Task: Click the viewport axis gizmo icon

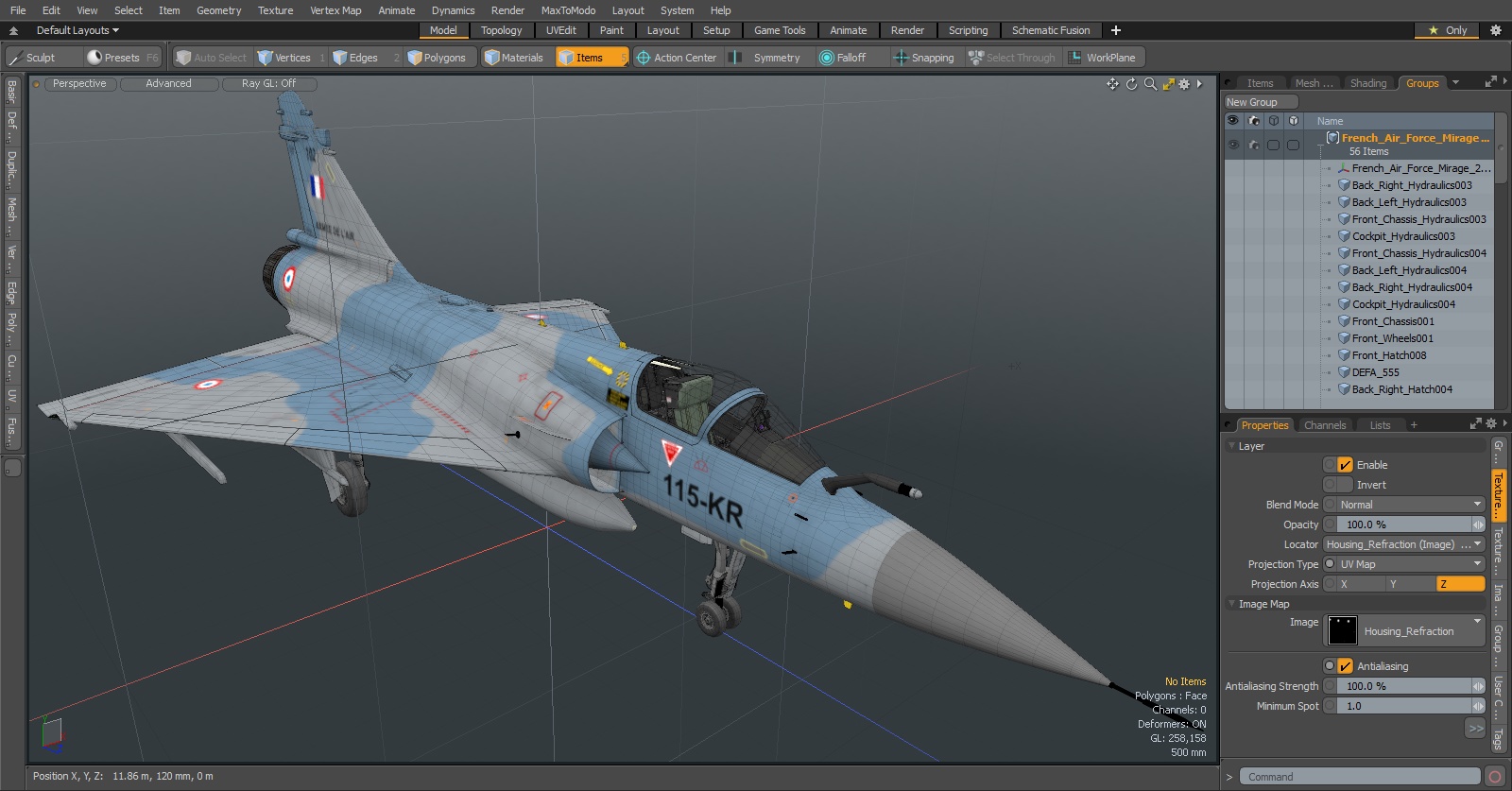Action: pos(51,733)
